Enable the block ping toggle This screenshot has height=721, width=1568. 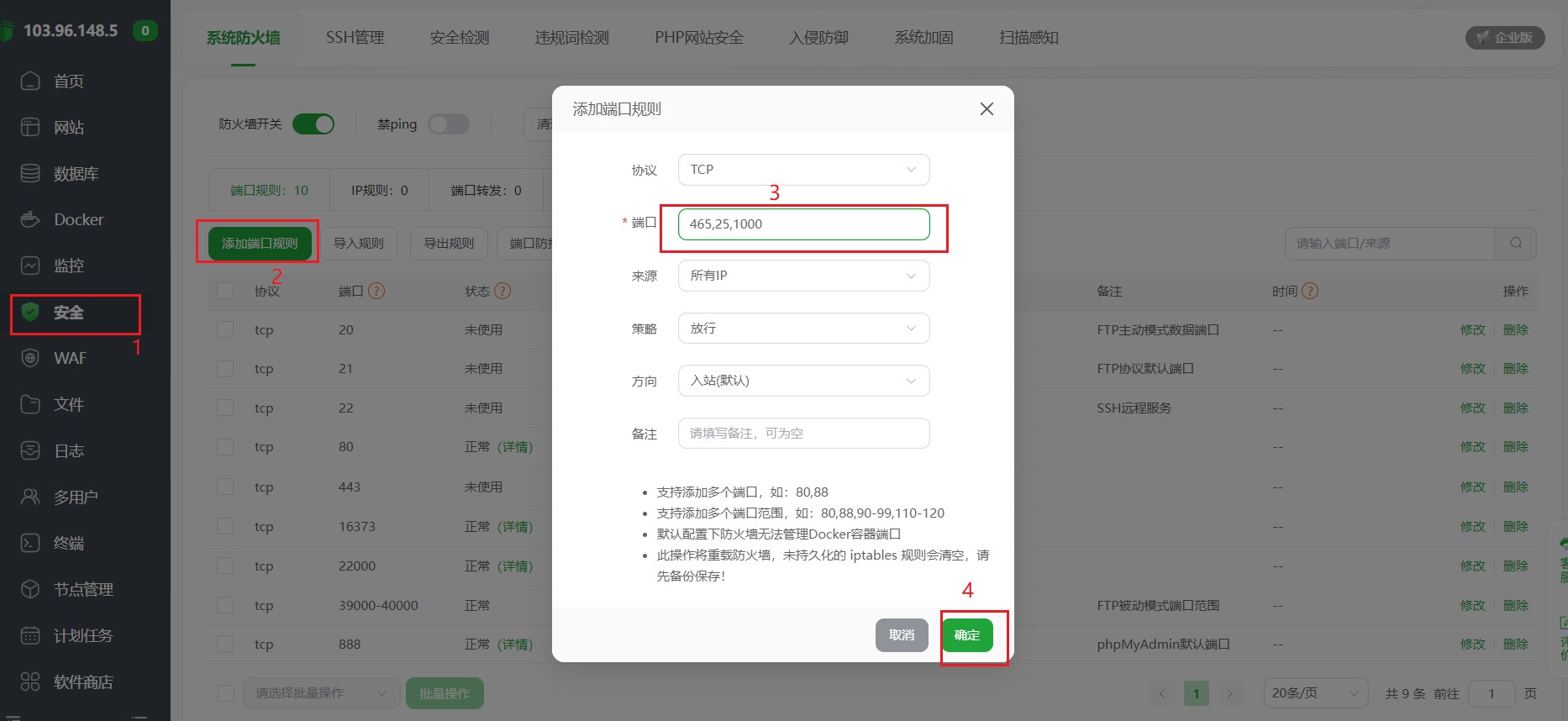pyautogui.click(x=449, y=124)
